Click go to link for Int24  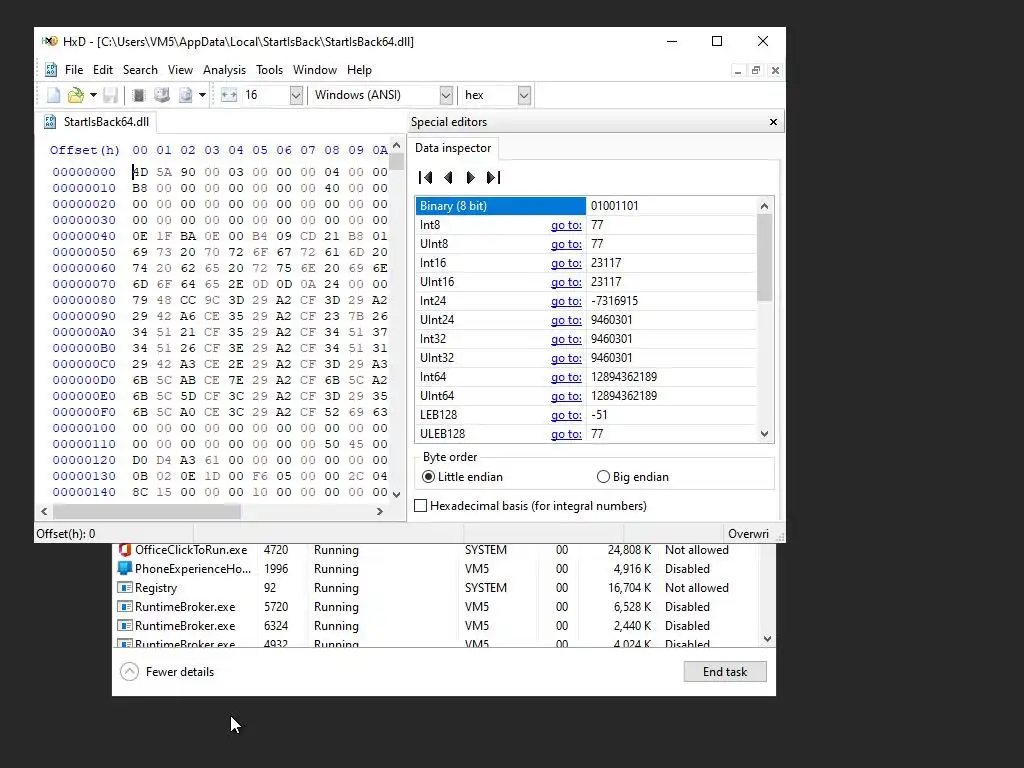pos(566,301)
